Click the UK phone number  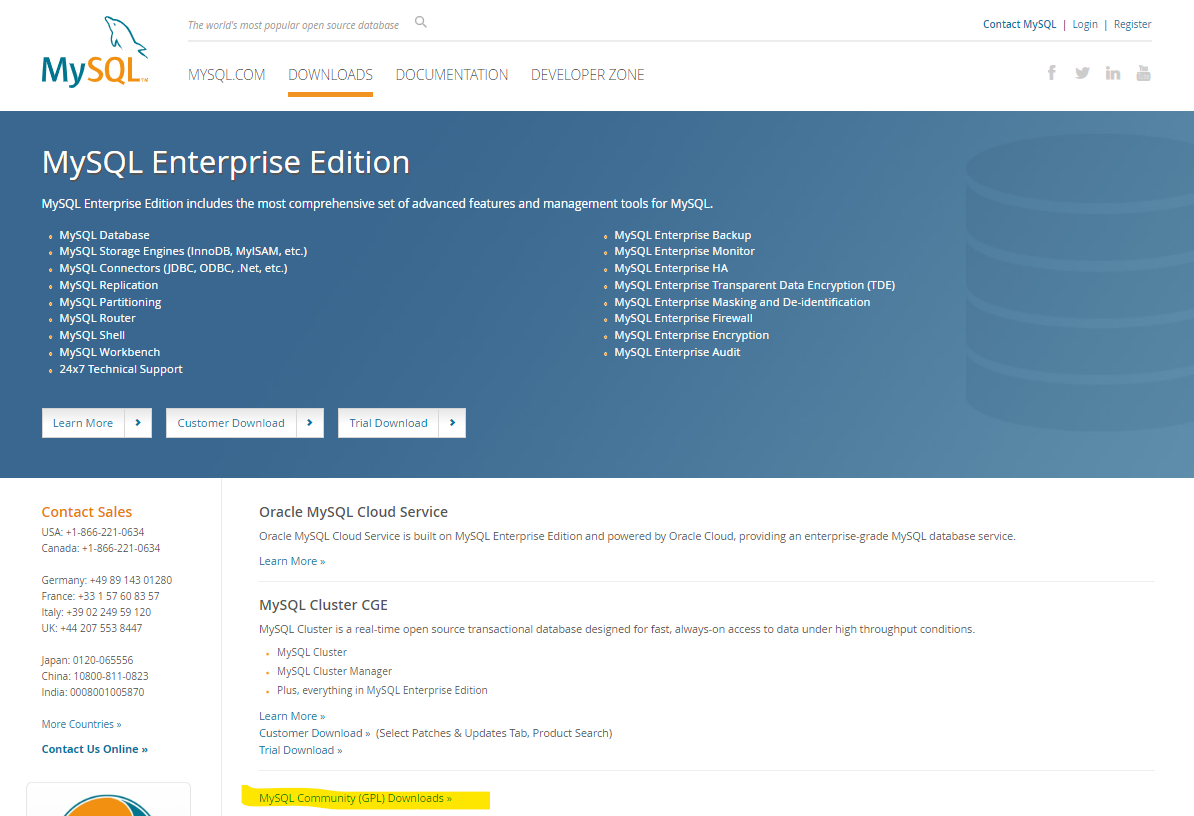101,628
